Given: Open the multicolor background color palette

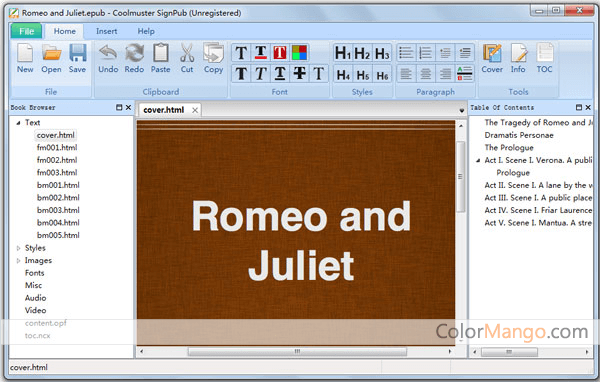Looking at the screenshot, I should [x=299, y=53].
